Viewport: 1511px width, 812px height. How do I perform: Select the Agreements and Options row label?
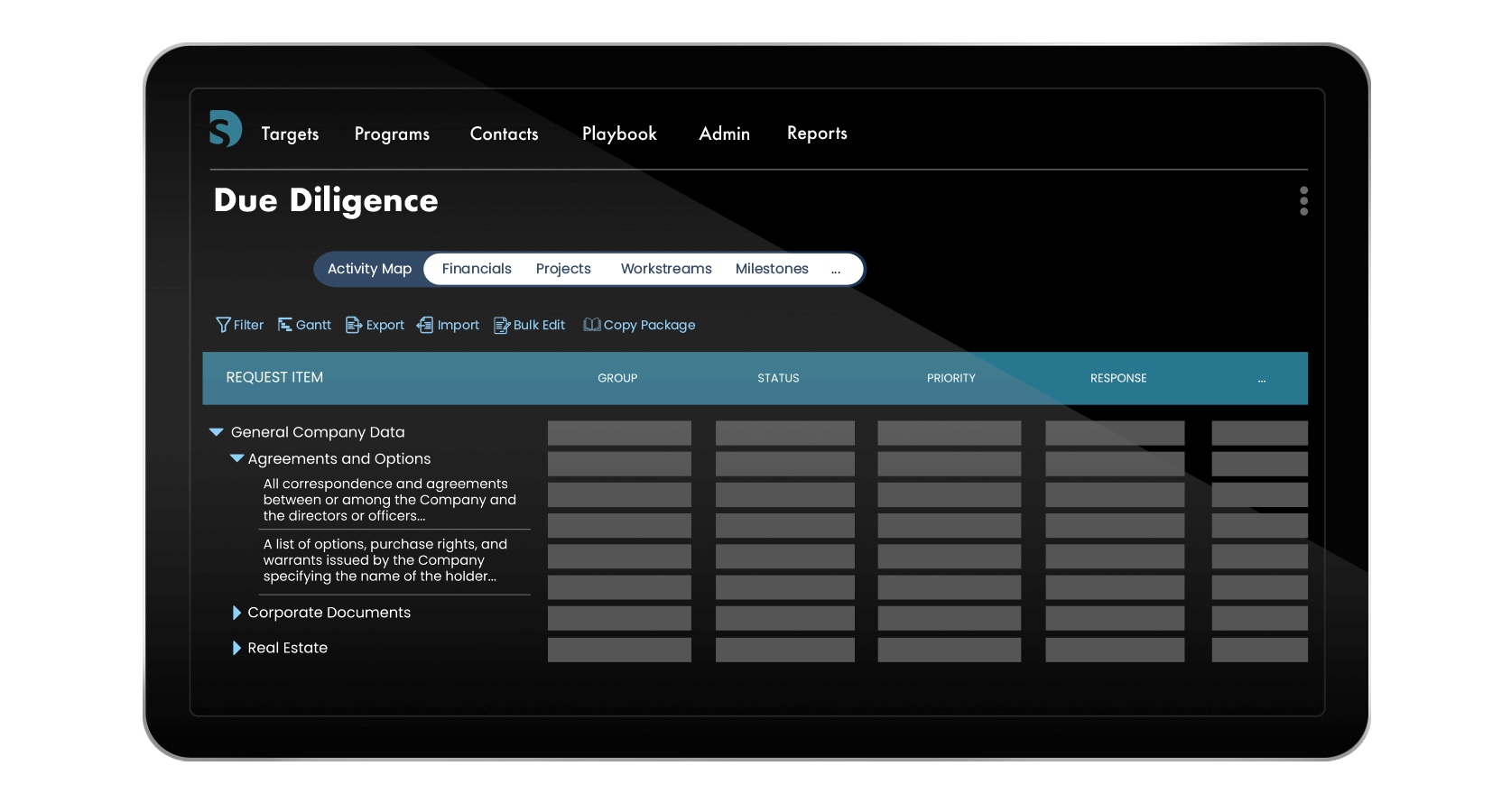pyautogui.click(x=339, y=458)
